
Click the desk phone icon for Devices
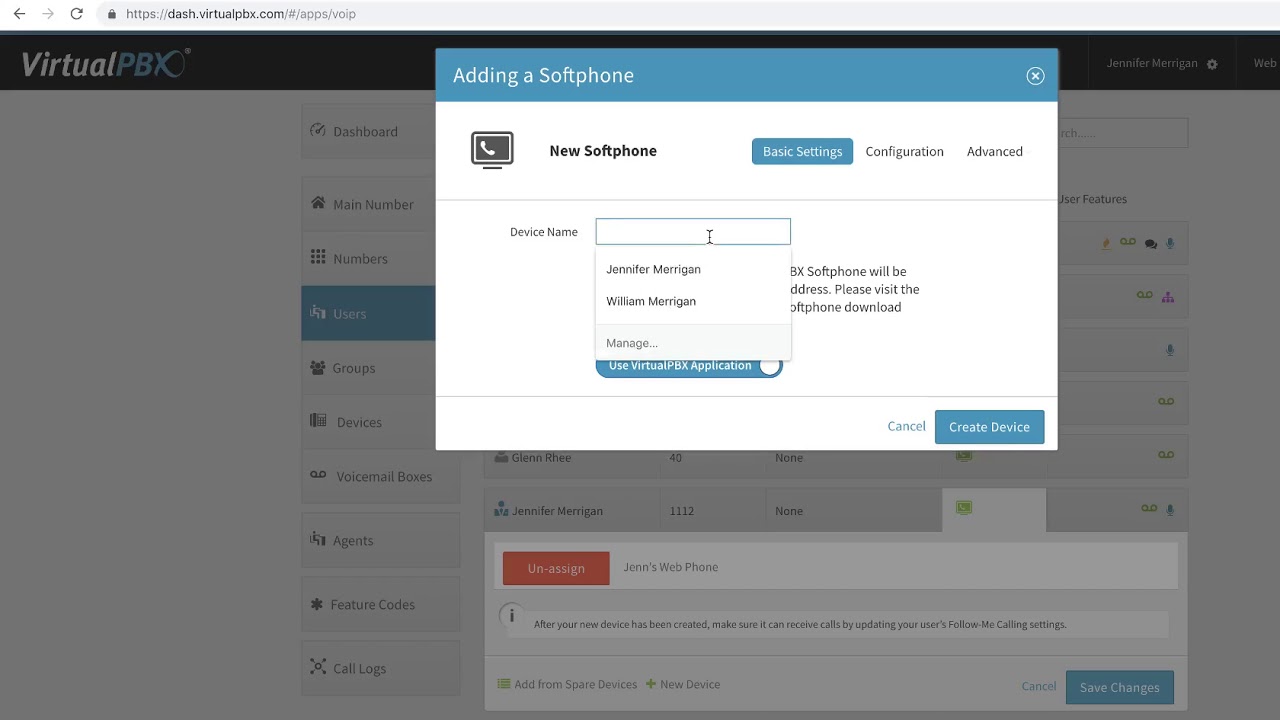pos(318,421)
